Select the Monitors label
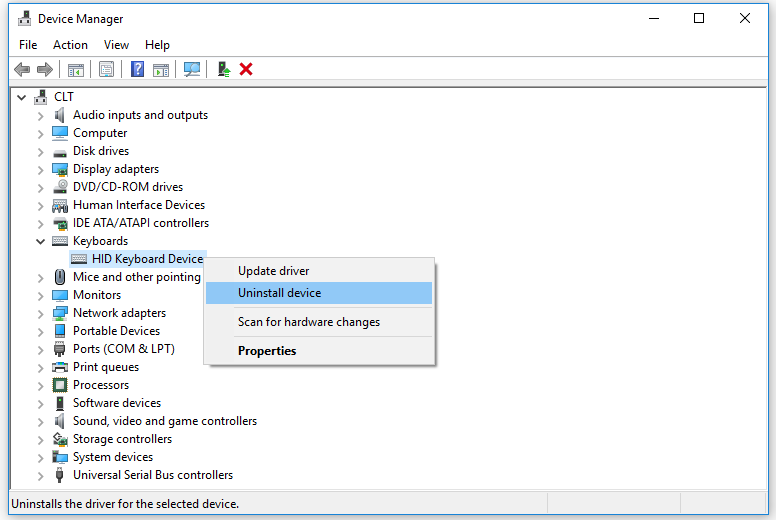Viewport: 776px width, 520px height. [97, 295]
